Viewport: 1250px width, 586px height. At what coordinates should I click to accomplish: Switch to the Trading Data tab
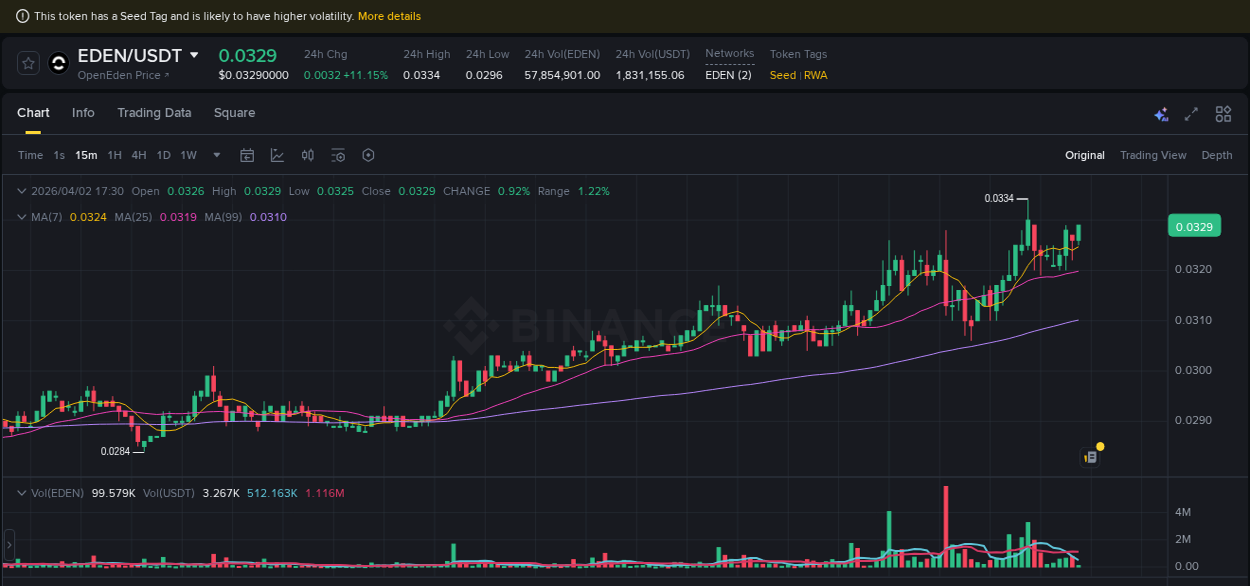coord(154,113)
